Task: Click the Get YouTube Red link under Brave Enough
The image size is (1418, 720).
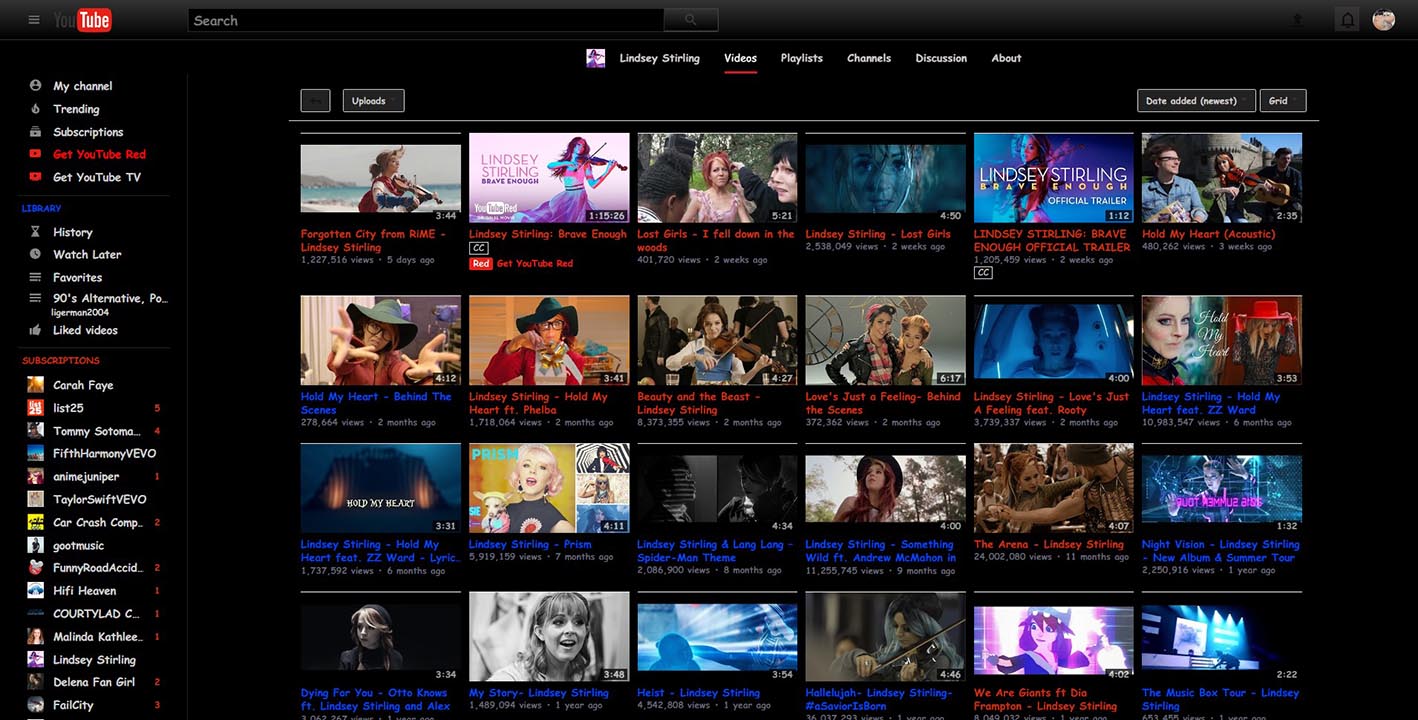Action: click(535, 264)
